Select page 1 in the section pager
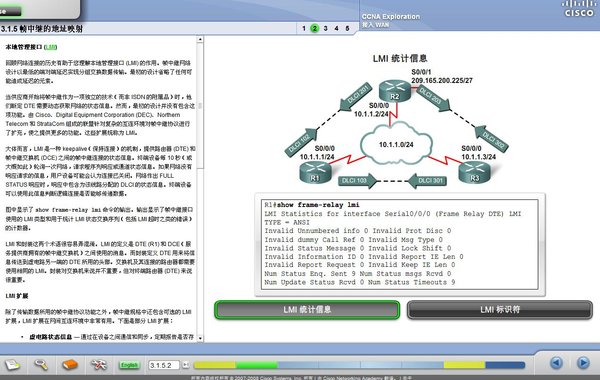Viewport: 600px width, 380px height. click(304, 28)
